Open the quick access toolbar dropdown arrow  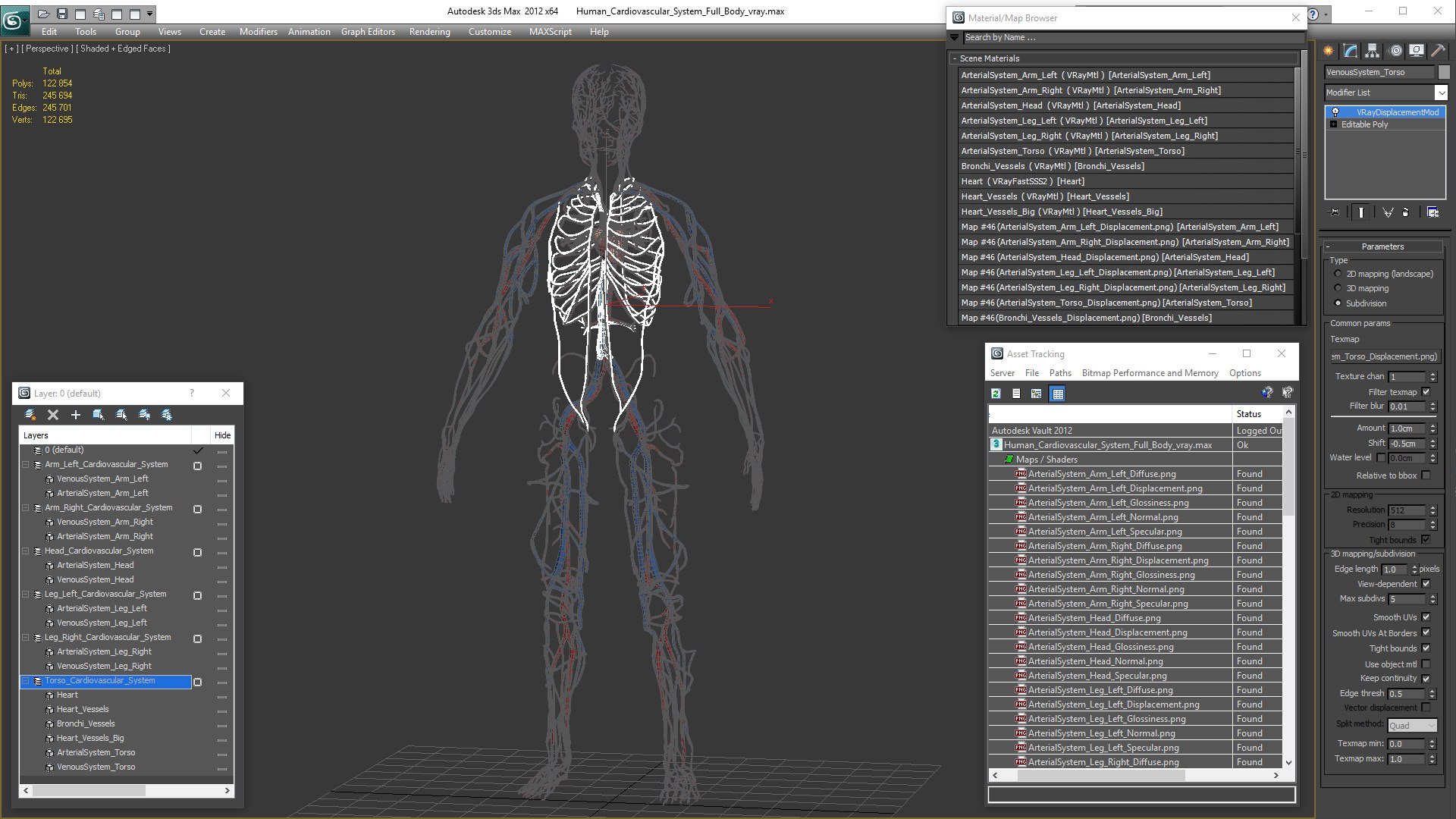[x=149, y=14]
